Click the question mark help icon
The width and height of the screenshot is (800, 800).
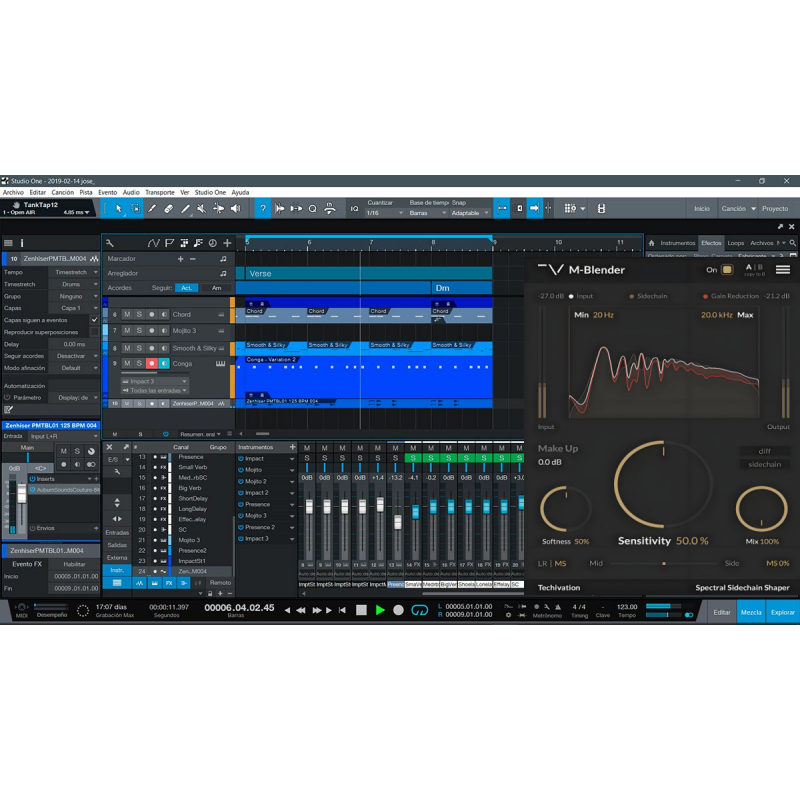coord(263,208)
